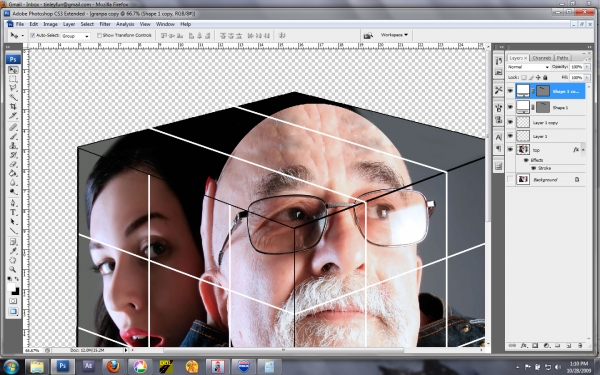Select the Pen tool
This screenshot has height=375, width=600.
click(x=13, y=203)
